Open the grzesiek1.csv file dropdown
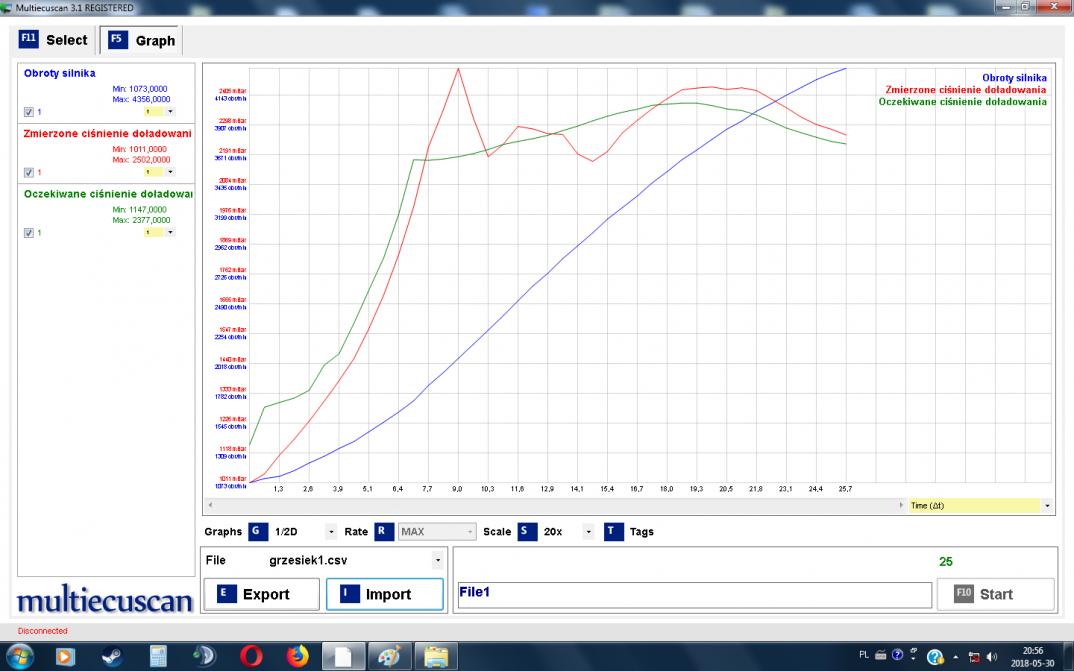 pos(436,561)
